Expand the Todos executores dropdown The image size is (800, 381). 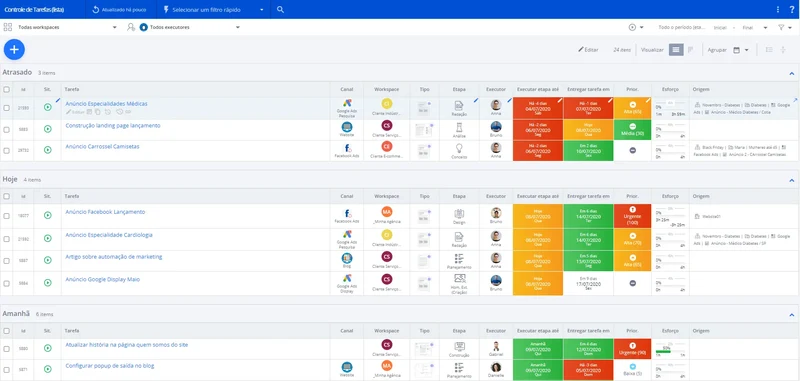tap(189, 28)
